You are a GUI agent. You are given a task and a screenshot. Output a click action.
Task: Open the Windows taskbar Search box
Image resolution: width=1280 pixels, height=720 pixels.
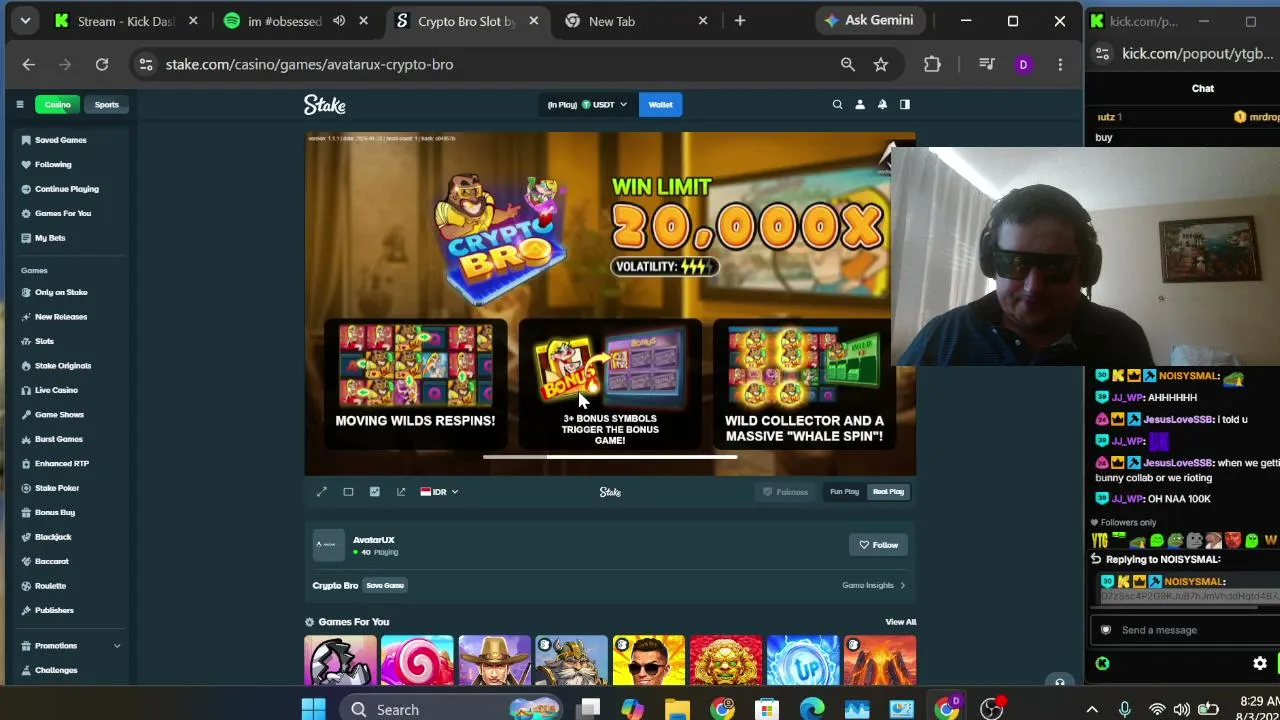click(x=450, y=709)
